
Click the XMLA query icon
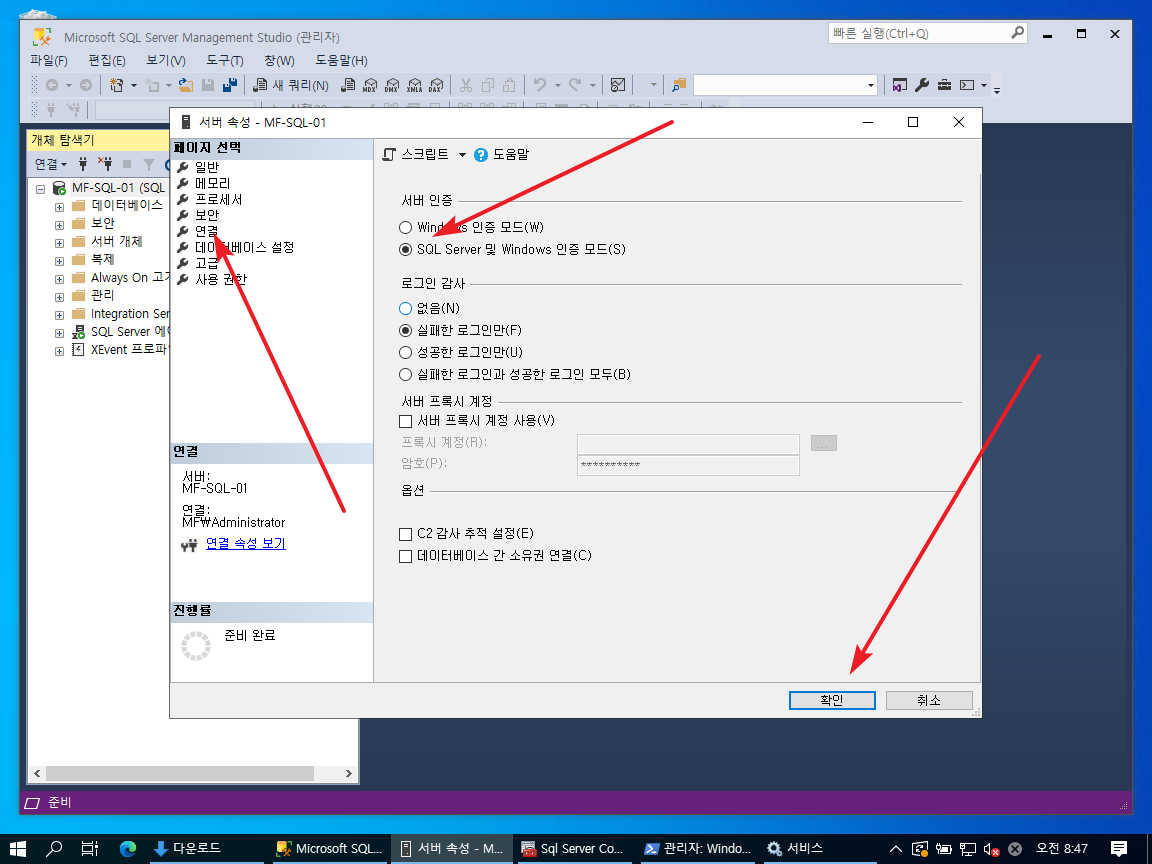[414, 85]
